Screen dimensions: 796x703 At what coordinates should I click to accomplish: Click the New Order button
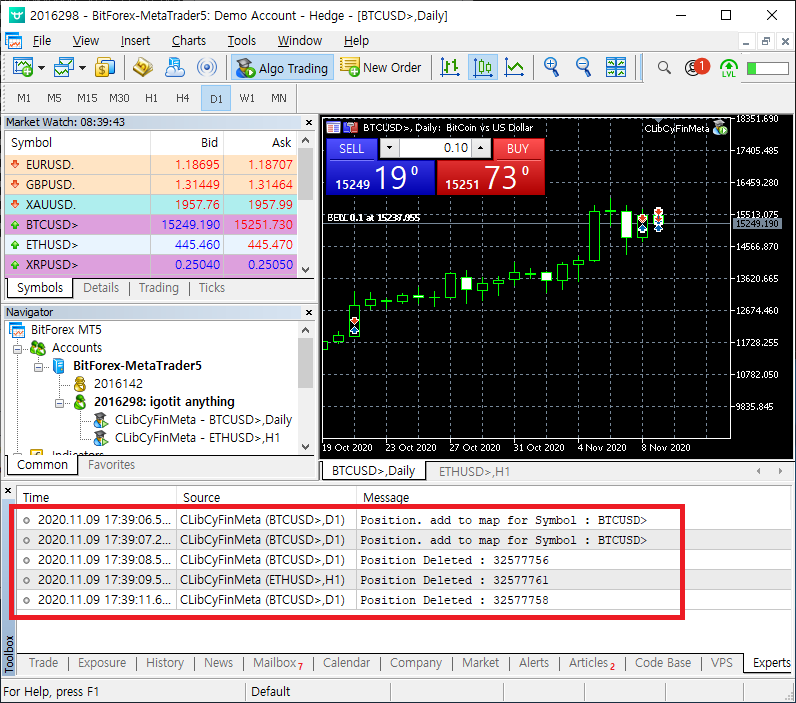coord(380,68)
